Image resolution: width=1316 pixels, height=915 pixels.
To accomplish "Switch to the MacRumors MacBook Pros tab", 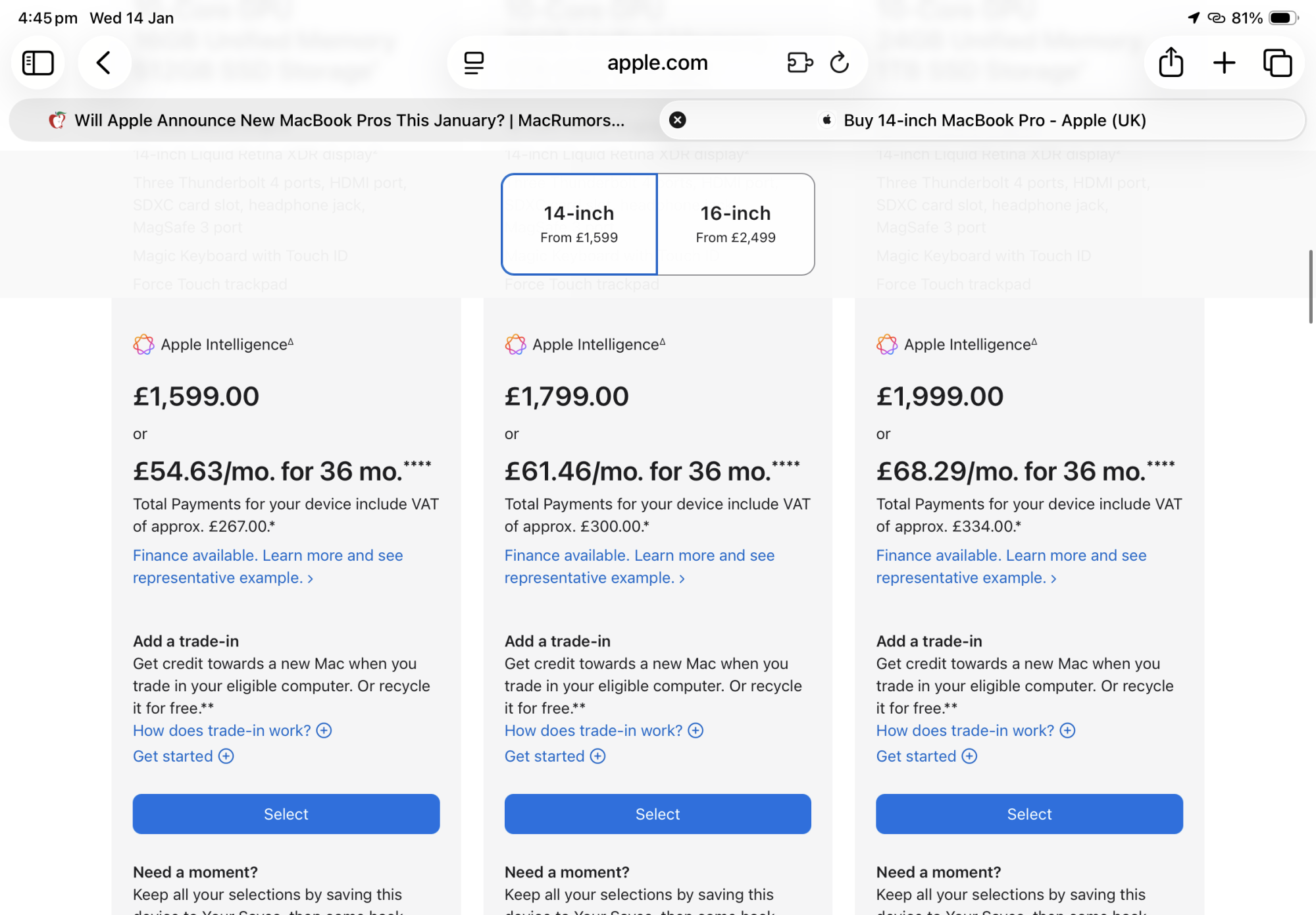I will coord(336,120).
